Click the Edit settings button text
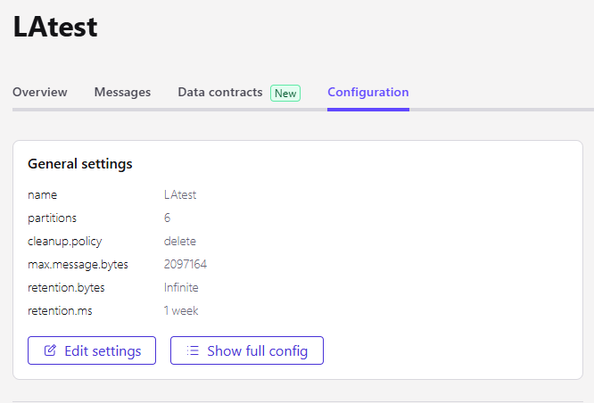Image resolution: width=594 pixels, height=403 pixels. tap(103, 351)
